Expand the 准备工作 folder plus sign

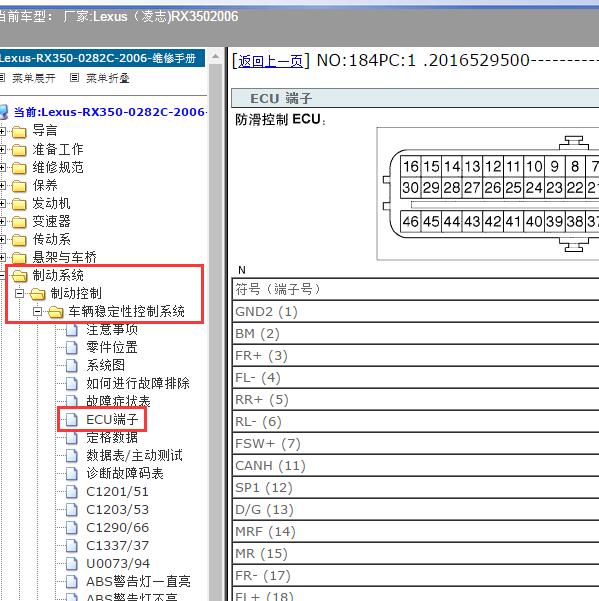tap(2, 149)
